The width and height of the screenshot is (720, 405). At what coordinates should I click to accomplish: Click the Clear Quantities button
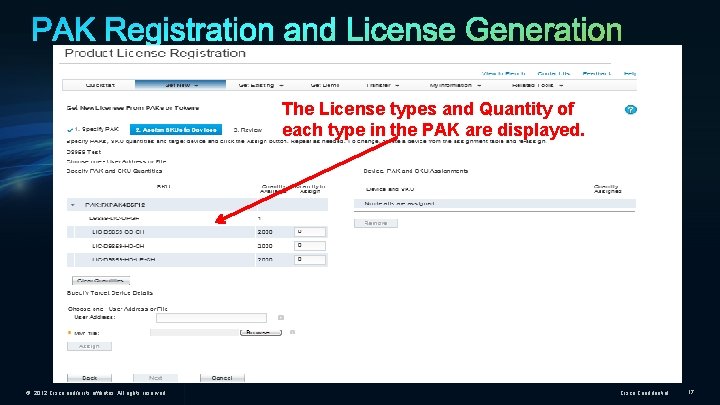tap(101, 281)
